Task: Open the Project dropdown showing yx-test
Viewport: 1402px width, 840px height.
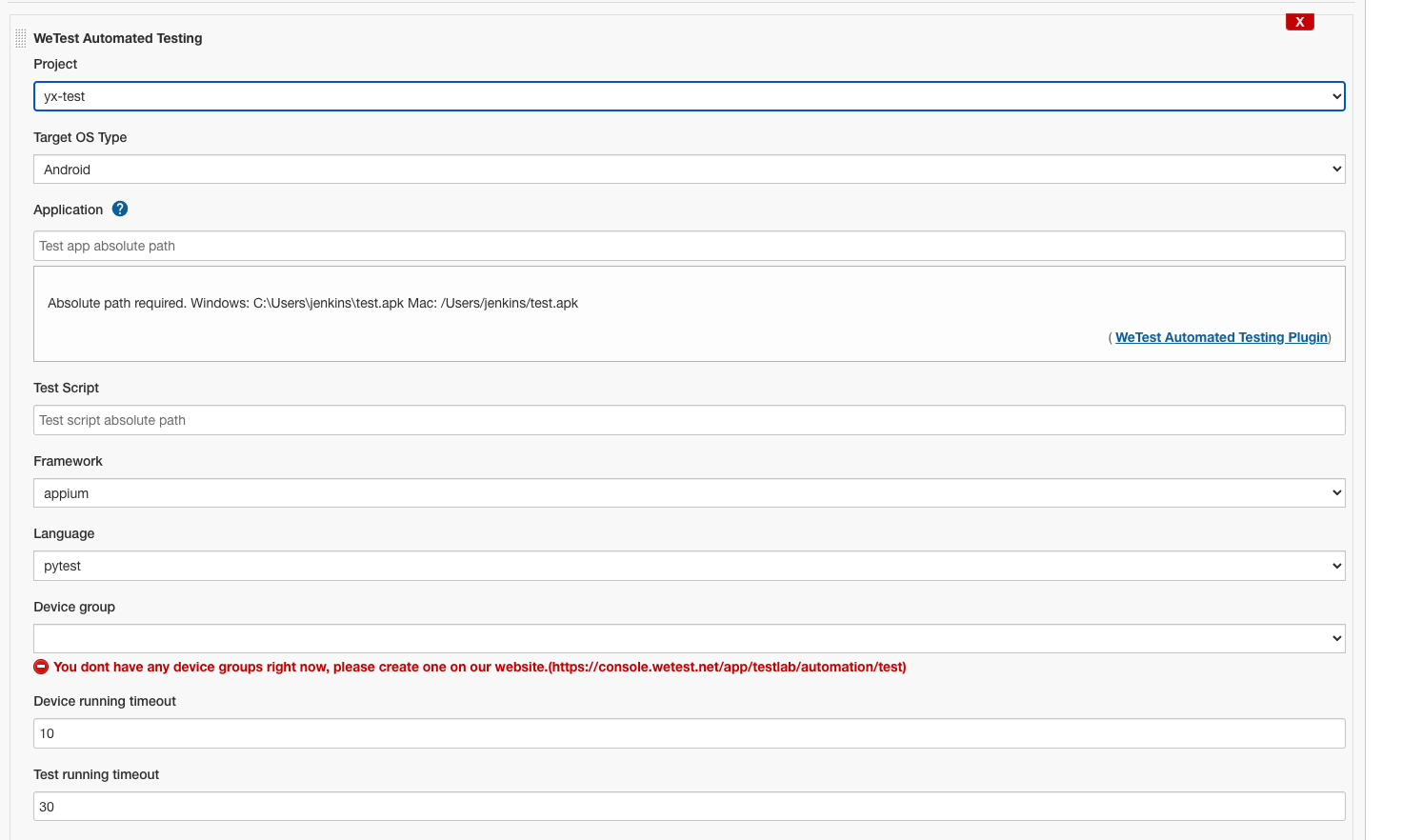Action: point(689,96)
